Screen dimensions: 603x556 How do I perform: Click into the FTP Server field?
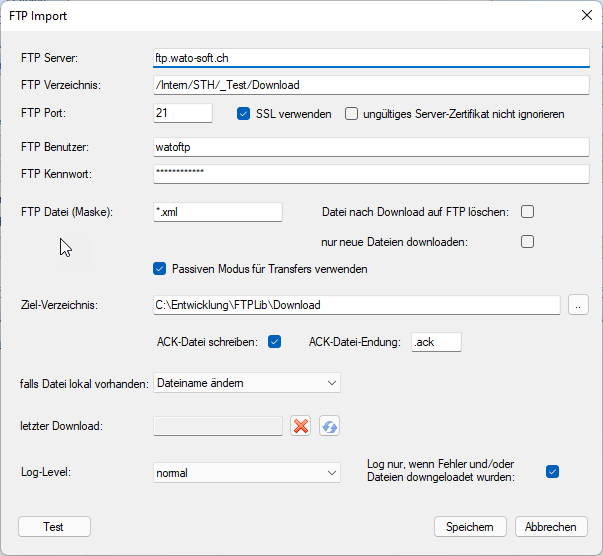click(370, 58)
